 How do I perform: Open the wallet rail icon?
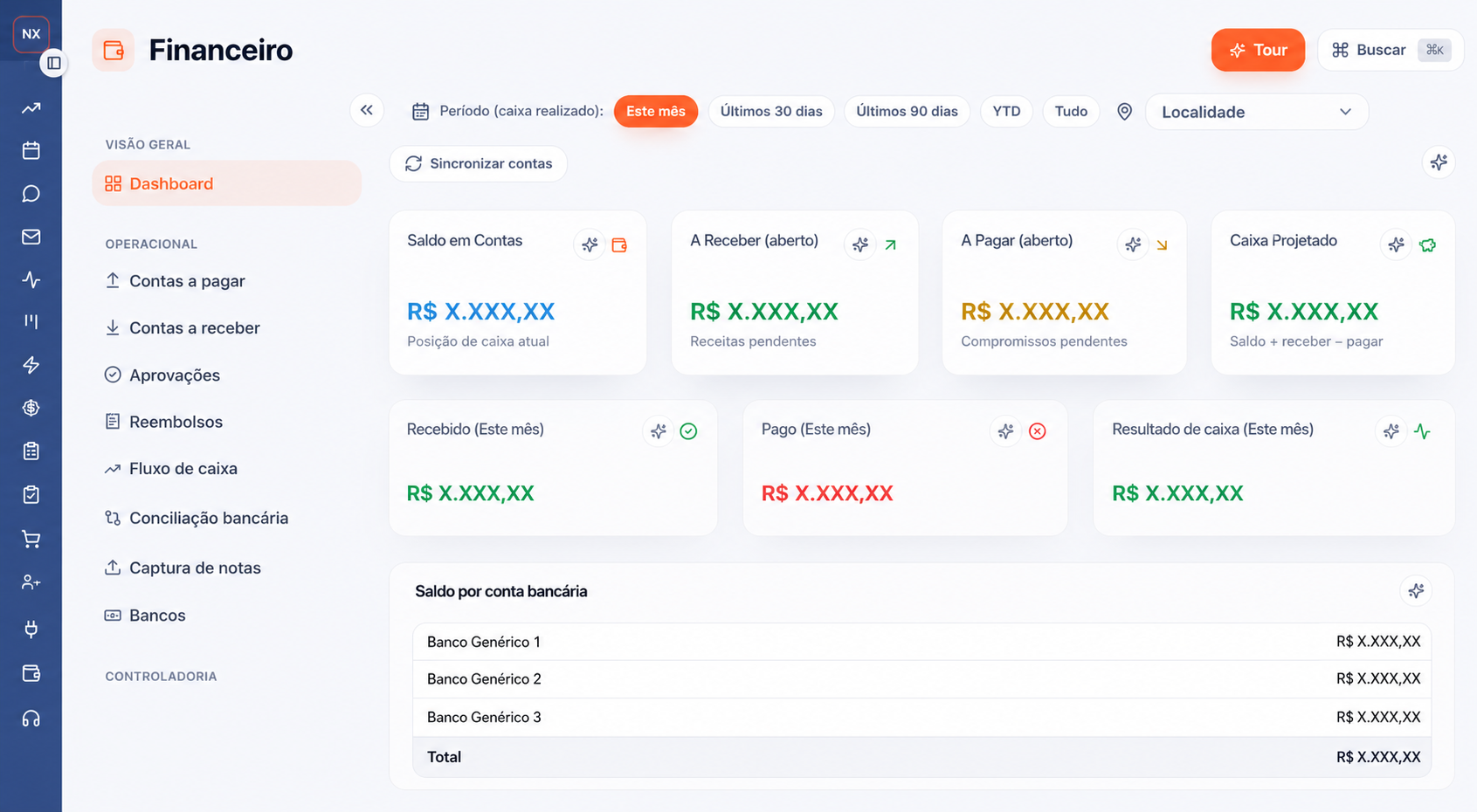pyautogui.click(x=31, y=673)
